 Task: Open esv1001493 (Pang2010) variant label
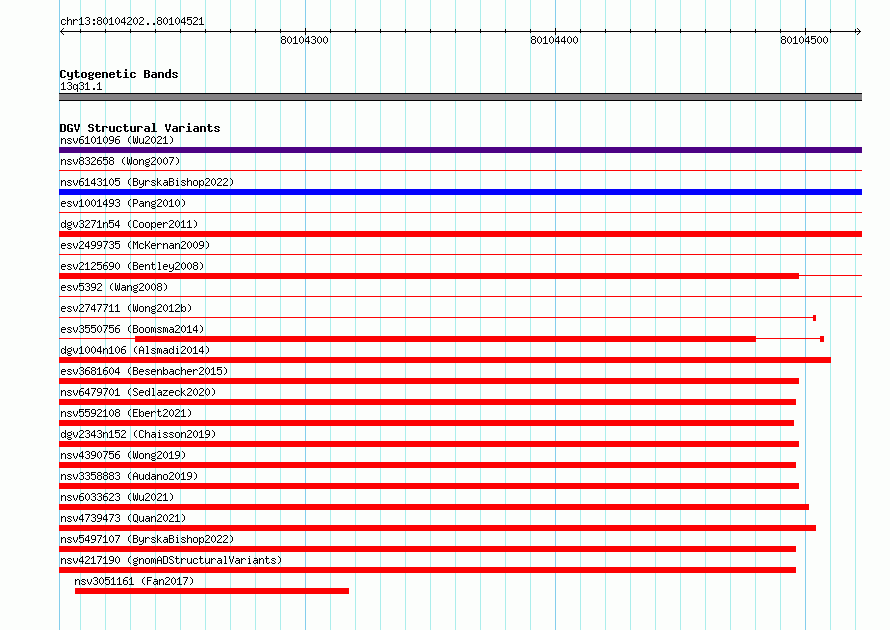coord(123,203)
